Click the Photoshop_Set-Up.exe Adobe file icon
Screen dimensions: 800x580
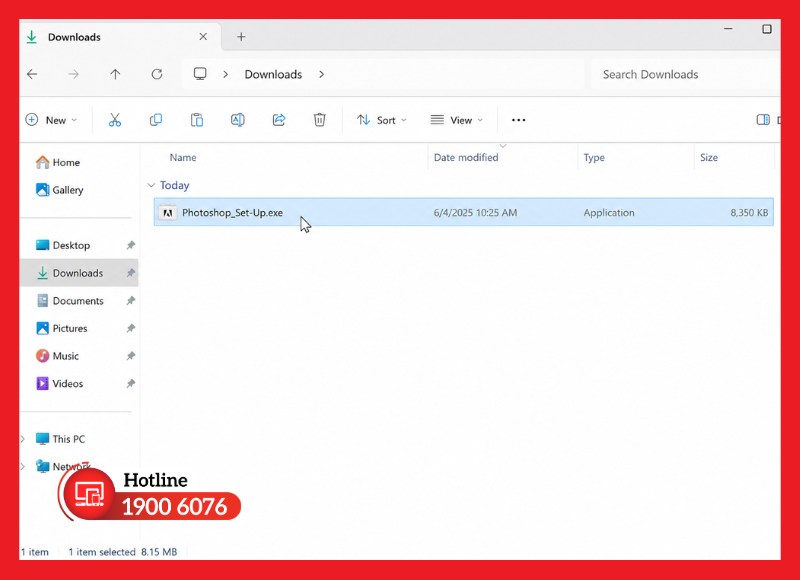[167, 213]
